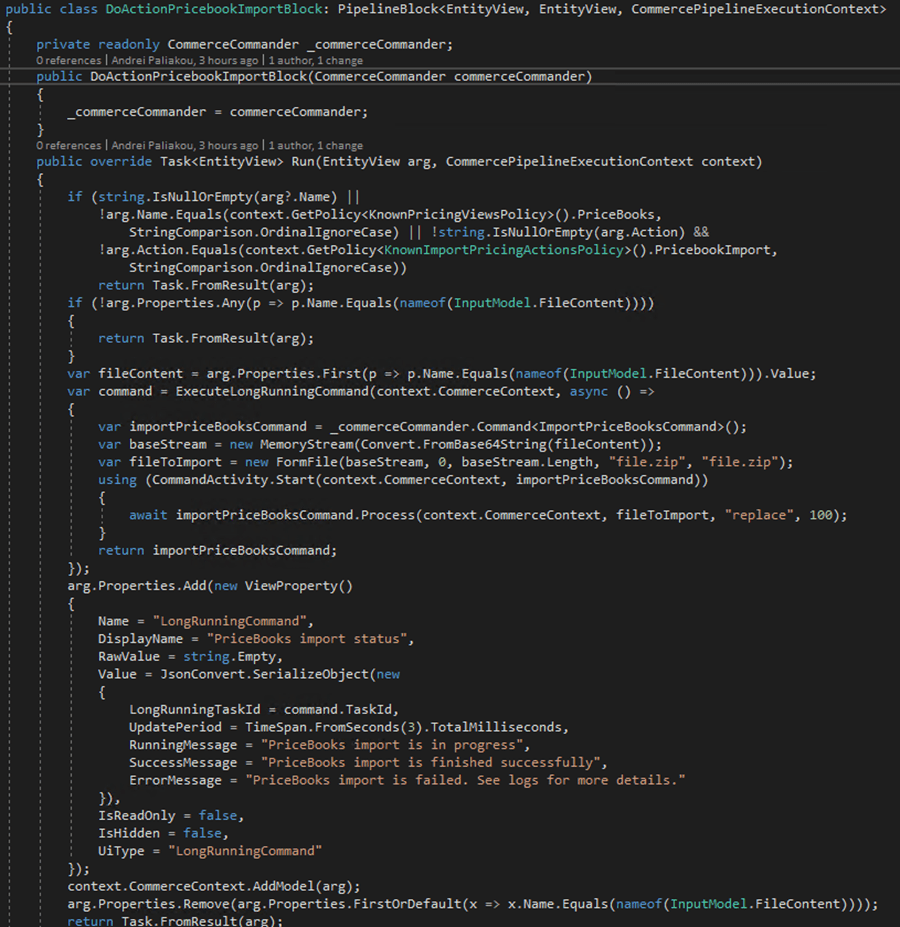Open '0 references' CodeLens above Run method
Image resolution: width=900 pixels, height=927 pixels.
click(69, 145)
